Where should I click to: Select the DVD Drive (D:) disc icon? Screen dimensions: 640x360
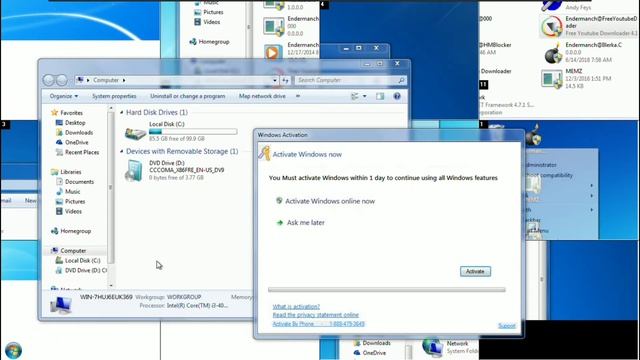coord(134,171)
